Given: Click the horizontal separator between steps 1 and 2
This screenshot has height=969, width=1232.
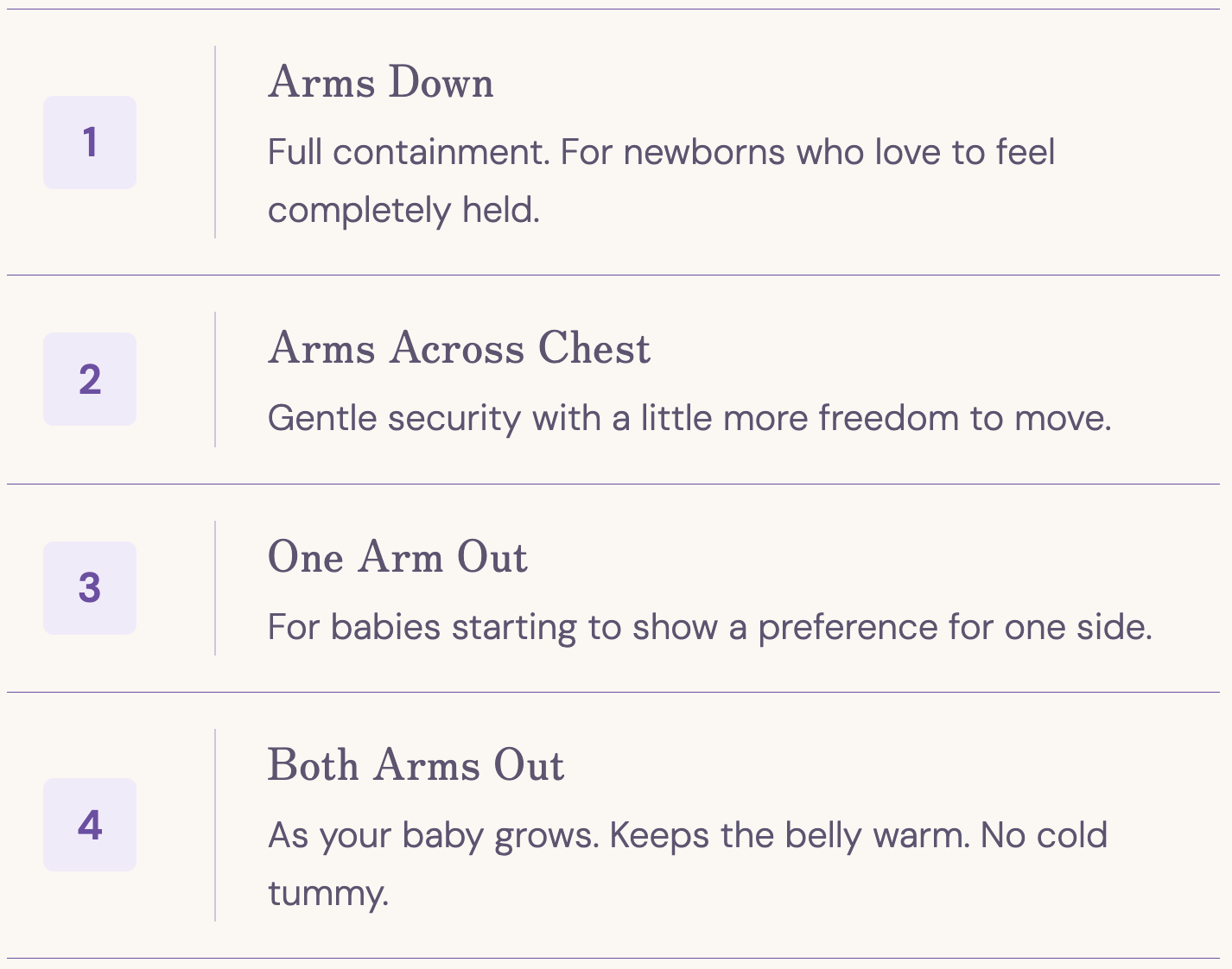Looking at the screenshot, I should pyautogui.click(x=613, y=275).
